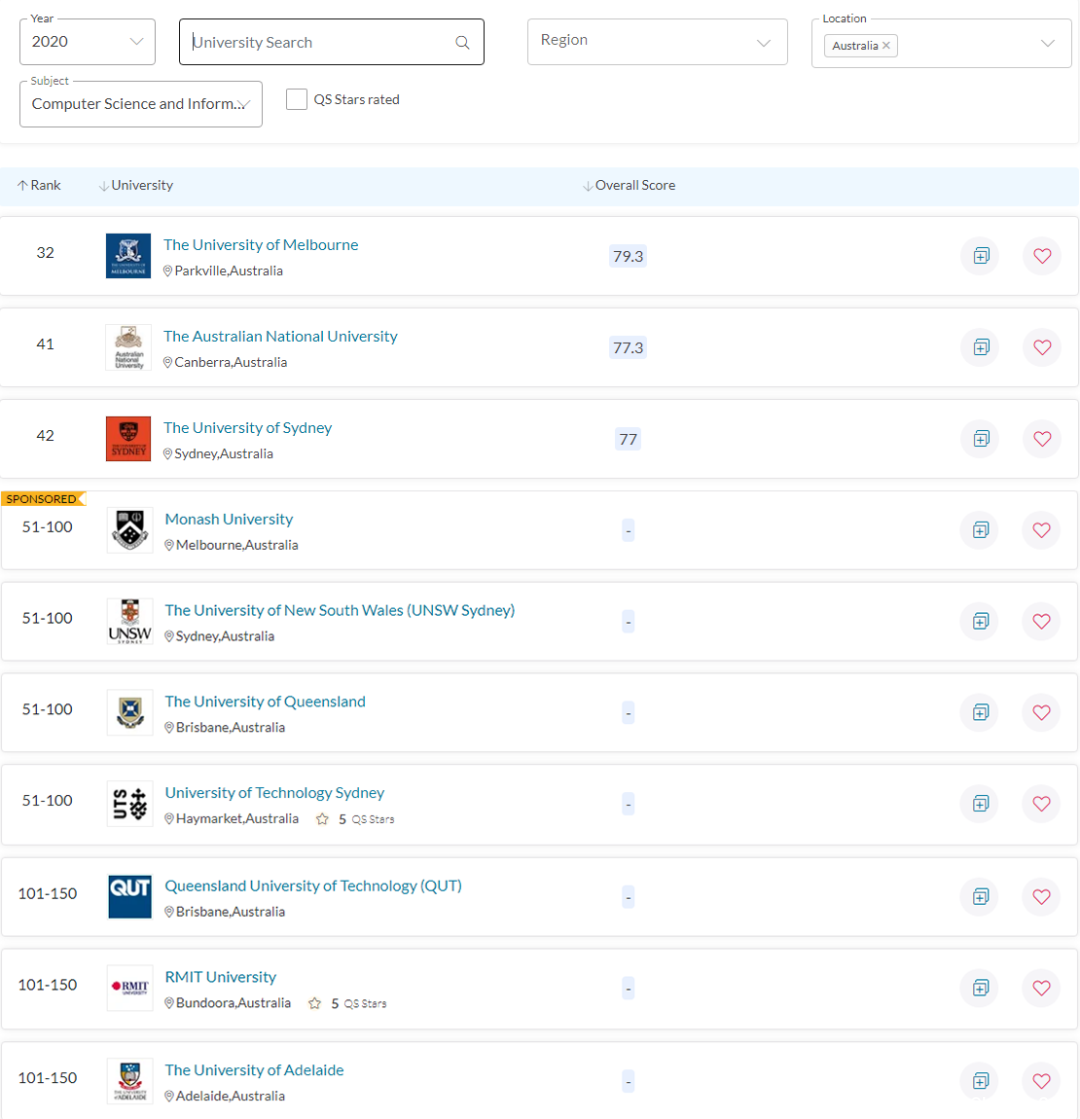Screen dimensions: 1080x1119
Task: Open The University of Melbourne page
Action: (261, 245)
